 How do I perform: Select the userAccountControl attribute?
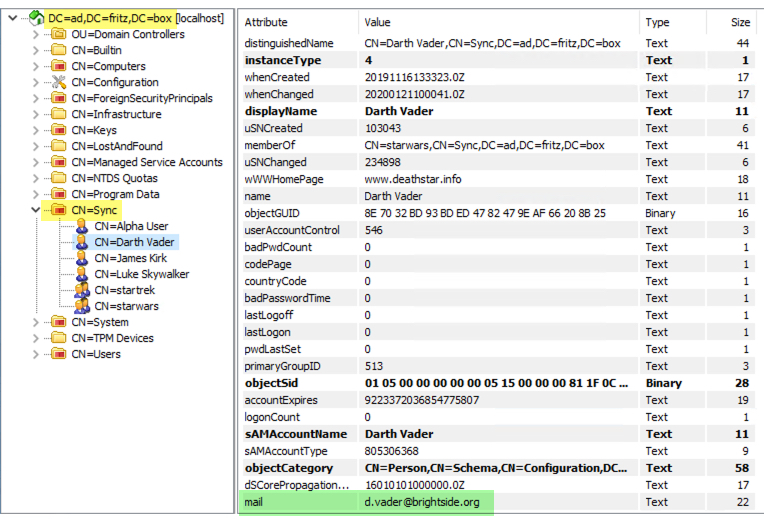(292, 230)
